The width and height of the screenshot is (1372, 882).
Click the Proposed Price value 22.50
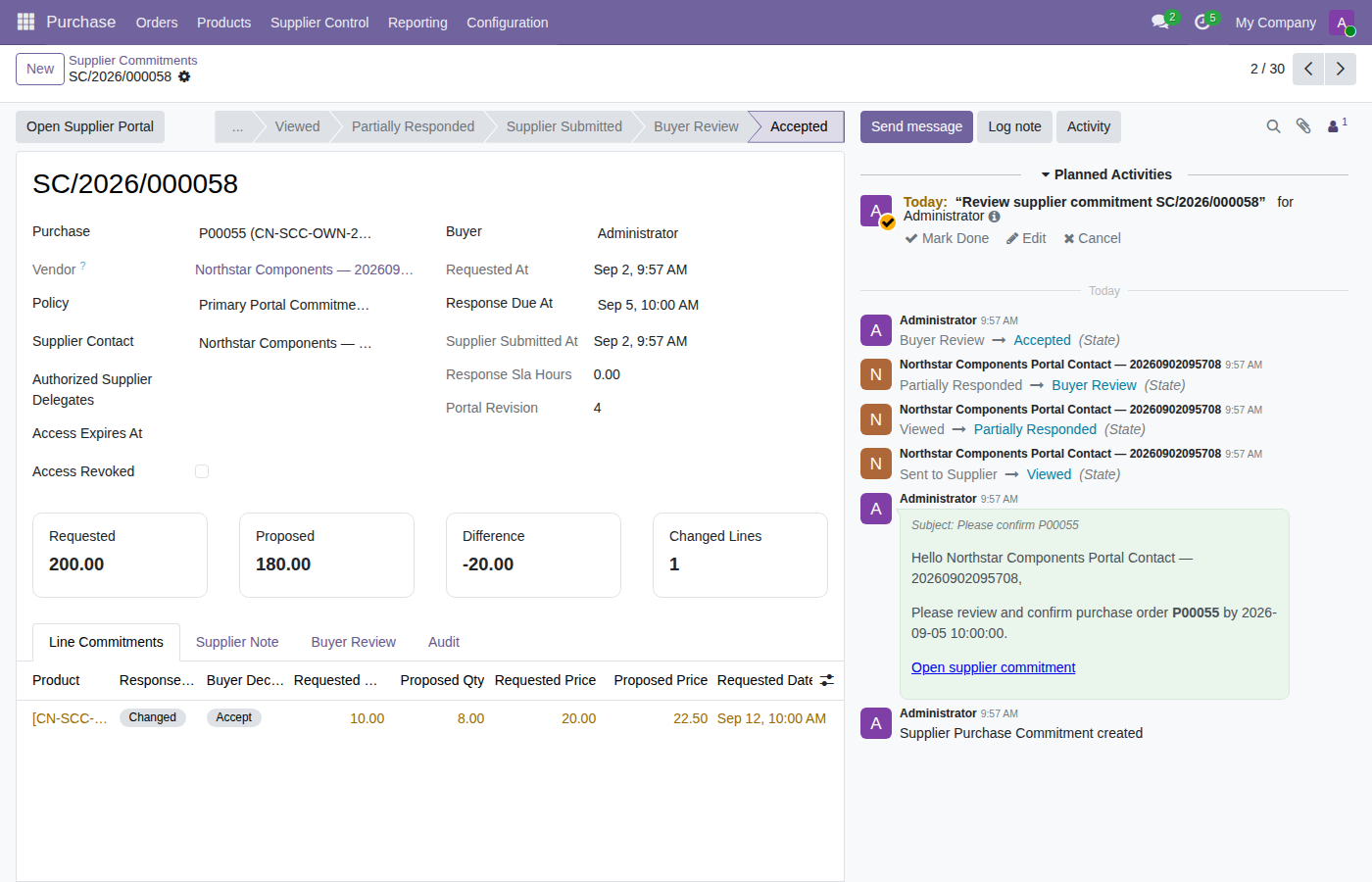[690, 718]
